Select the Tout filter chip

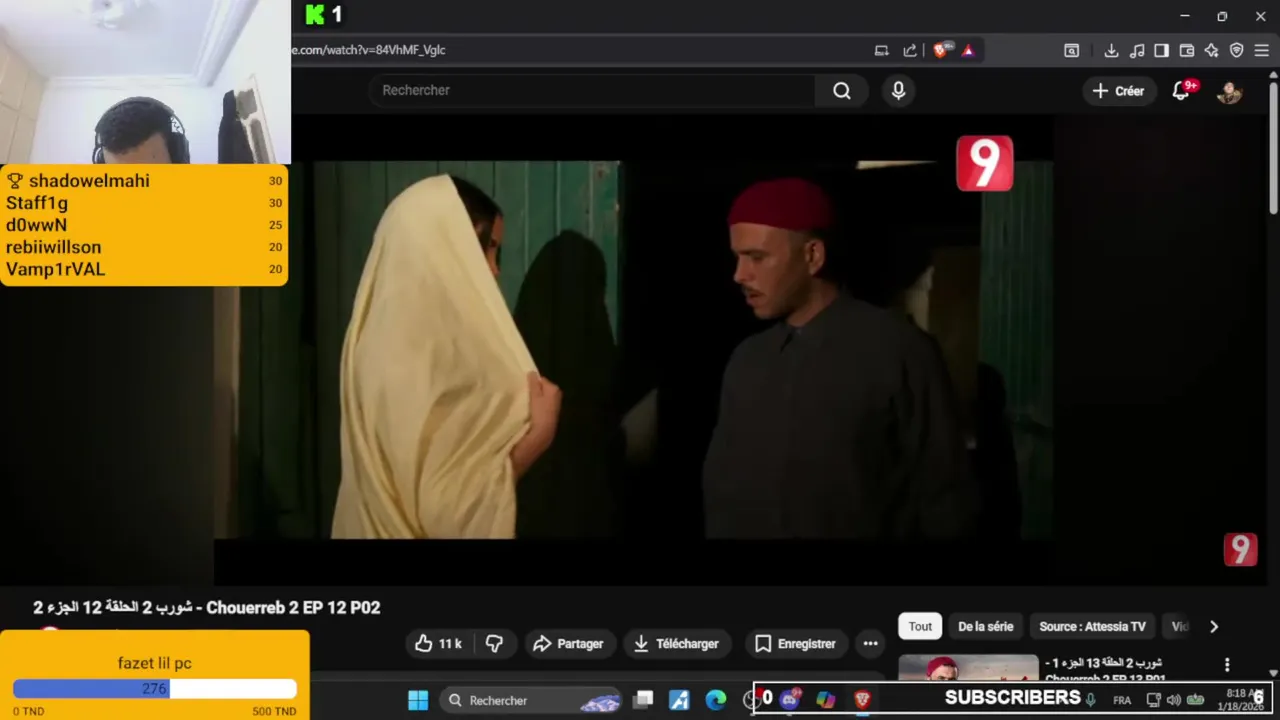coord(920,627)
